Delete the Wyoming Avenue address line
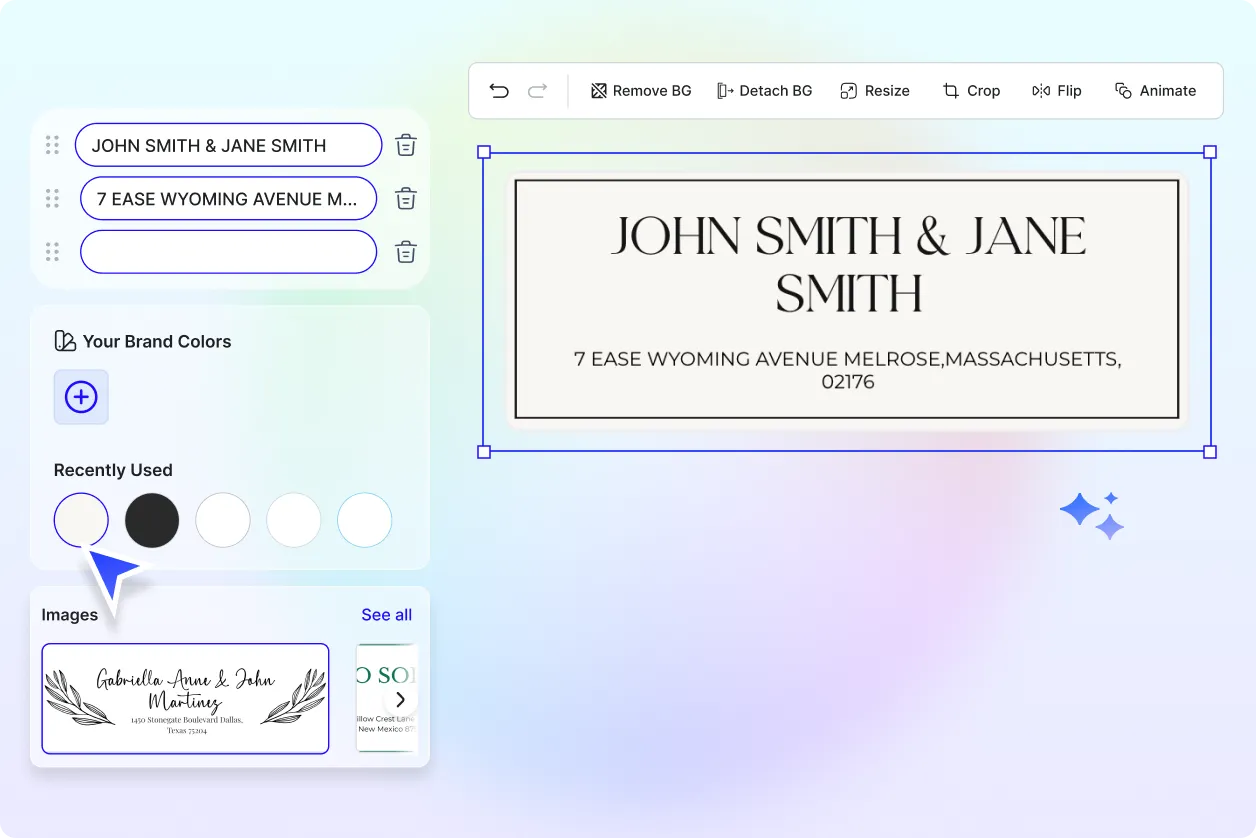The width and height of the screenshot is (1256, 838). click(x=405, y=198)
